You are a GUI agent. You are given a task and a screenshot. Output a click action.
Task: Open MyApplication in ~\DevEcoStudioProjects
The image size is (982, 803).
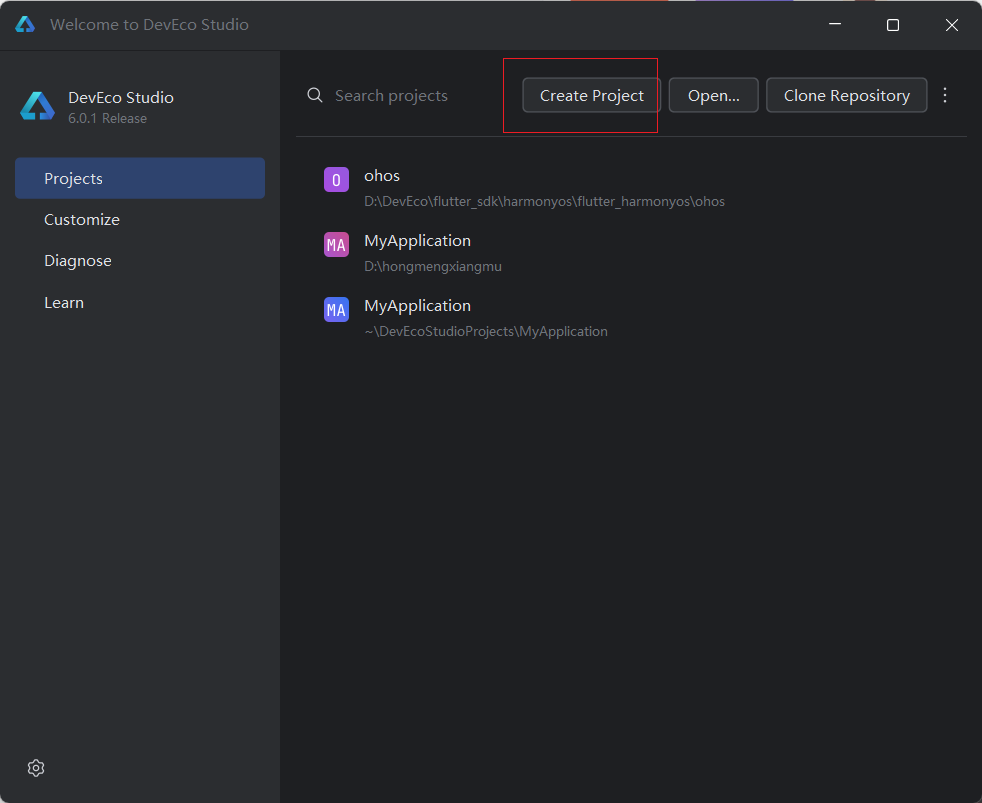click(x=631, y=318)
